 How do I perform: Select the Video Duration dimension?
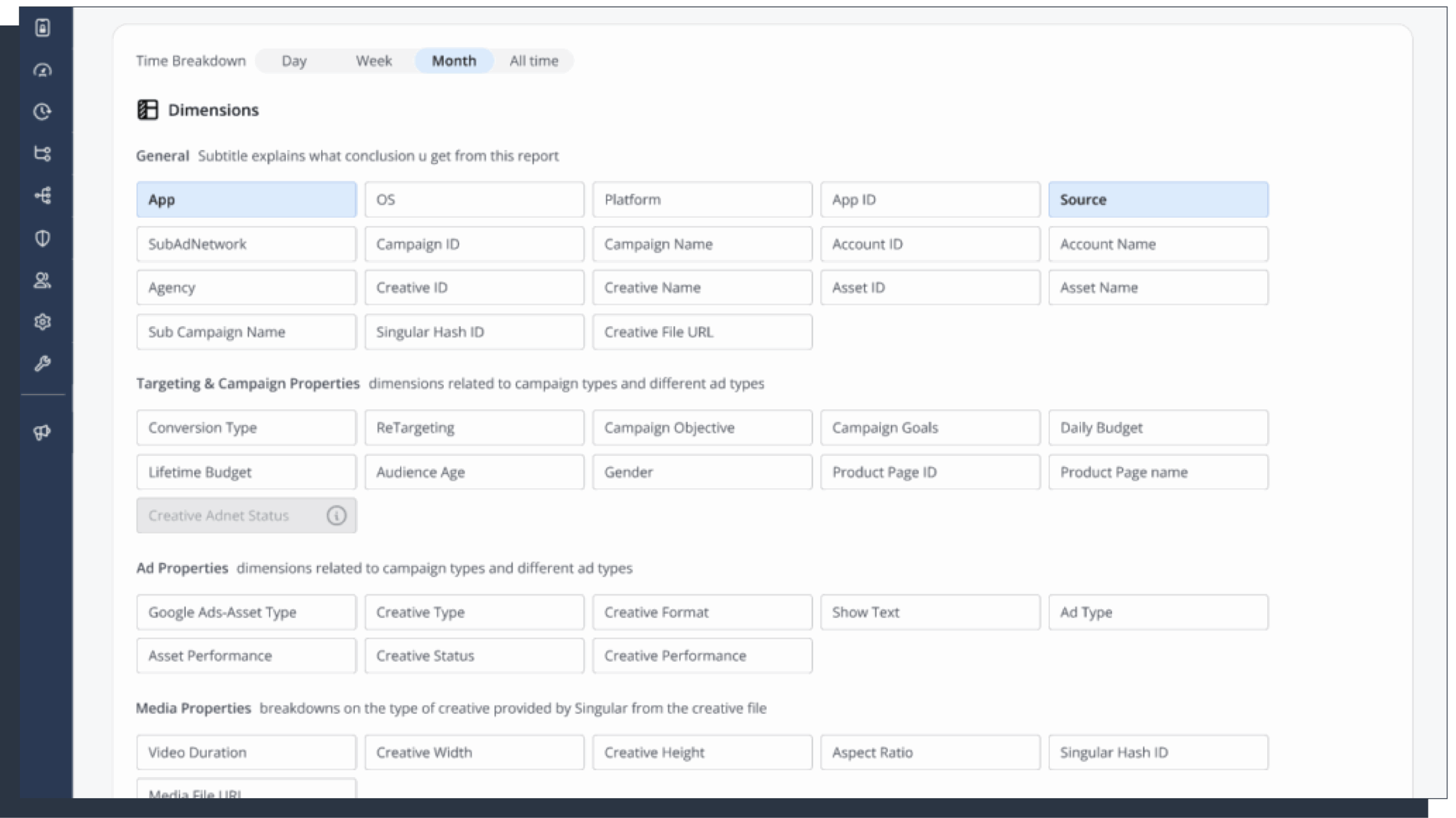[x=246, y=753]
